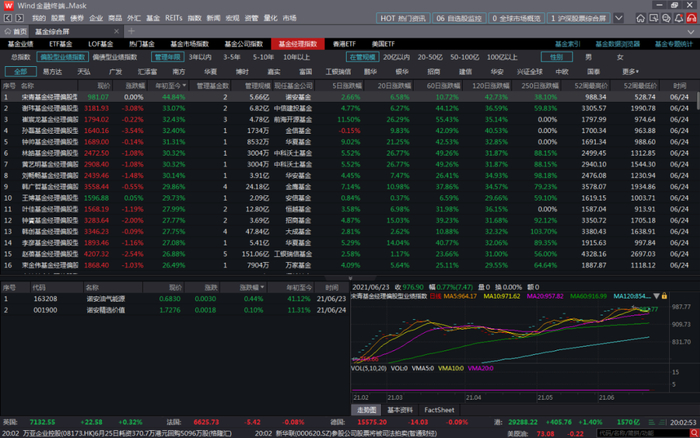Expand the 更多 fund company dropdown
700x438 pixels.
629,71
